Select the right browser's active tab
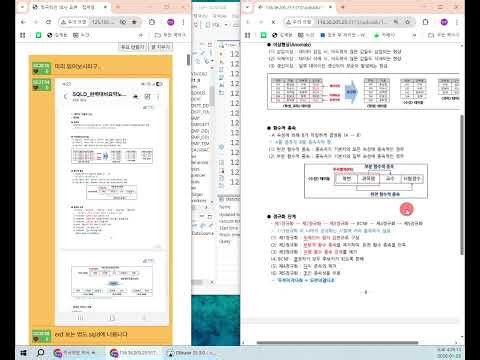 point(295,7)
